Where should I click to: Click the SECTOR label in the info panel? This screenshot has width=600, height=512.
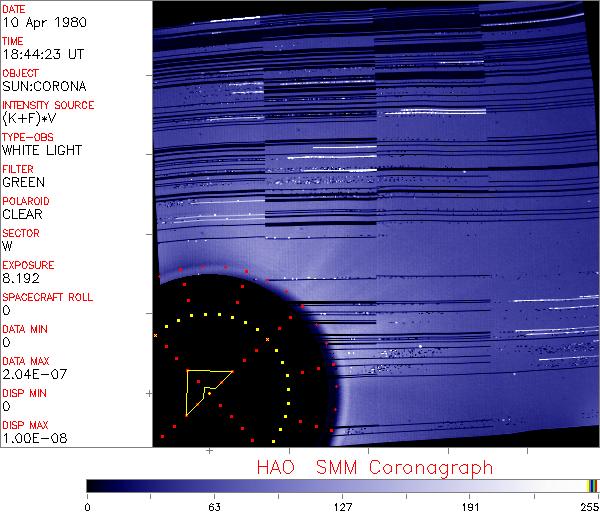(x=20, y=233)
